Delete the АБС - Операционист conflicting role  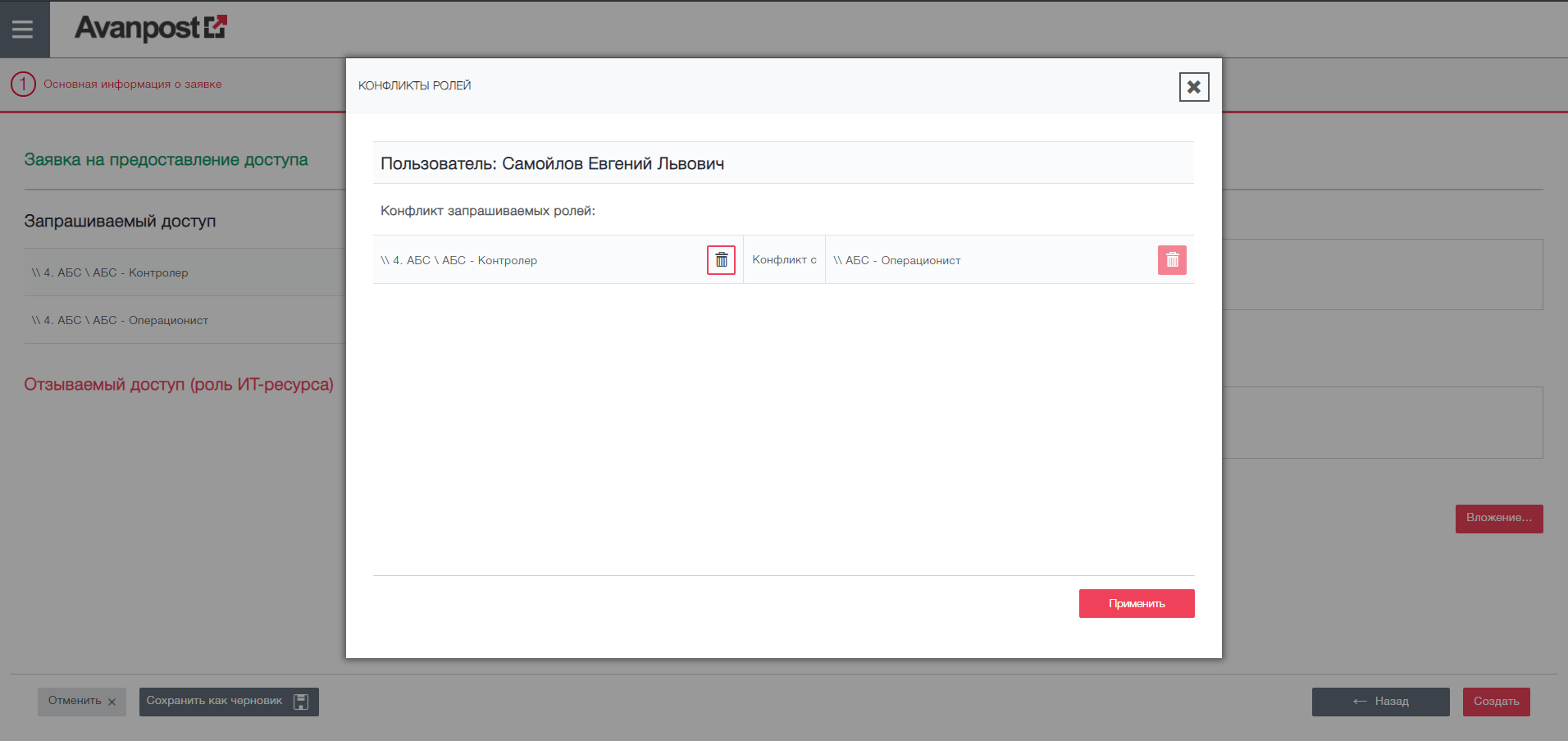tap(1172, 260)
